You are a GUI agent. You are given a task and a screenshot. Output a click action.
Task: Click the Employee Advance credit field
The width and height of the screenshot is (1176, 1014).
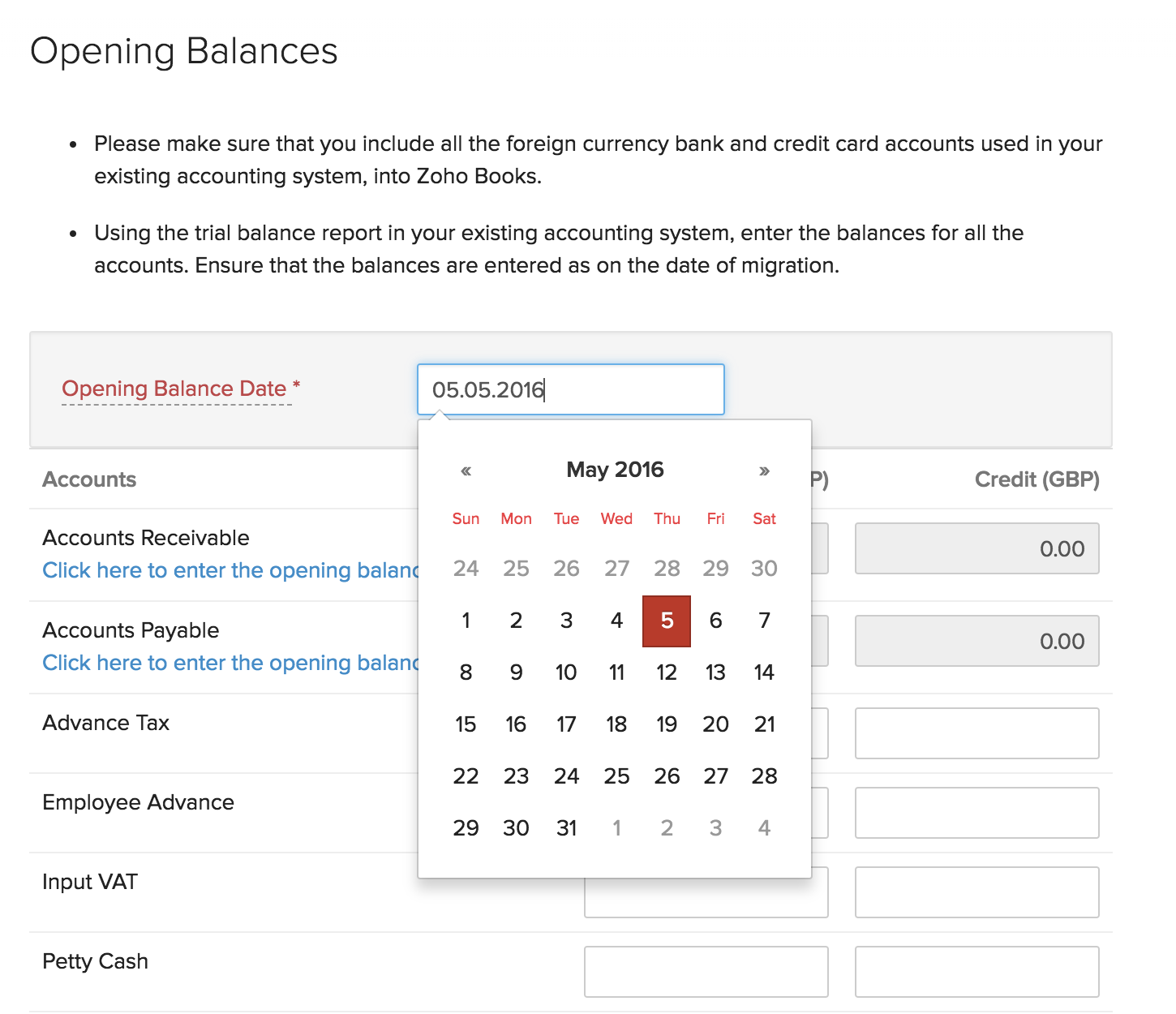[976, 813]
